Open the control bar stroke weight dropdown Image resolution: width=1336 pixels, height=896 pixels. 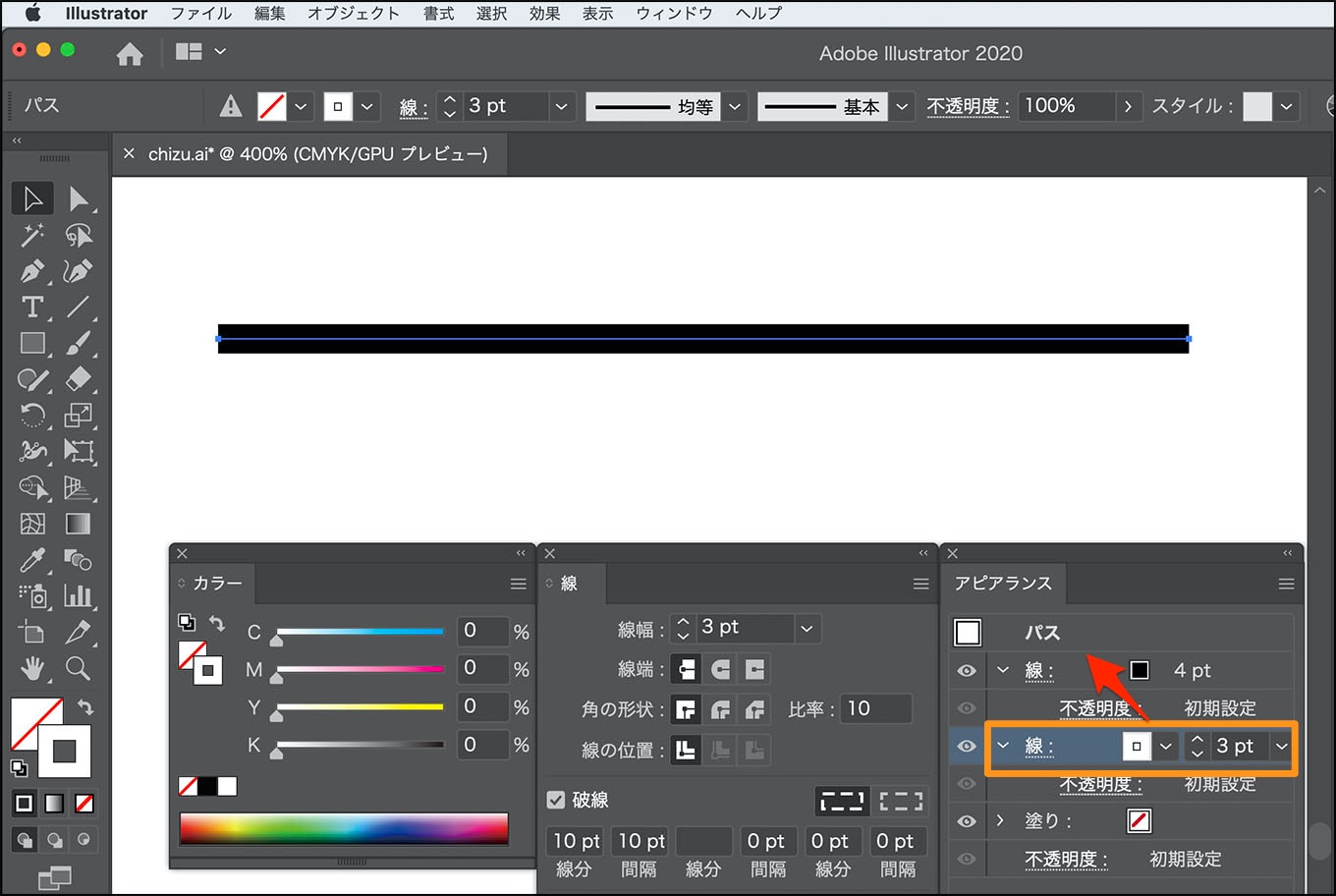(x=561, y=106)
